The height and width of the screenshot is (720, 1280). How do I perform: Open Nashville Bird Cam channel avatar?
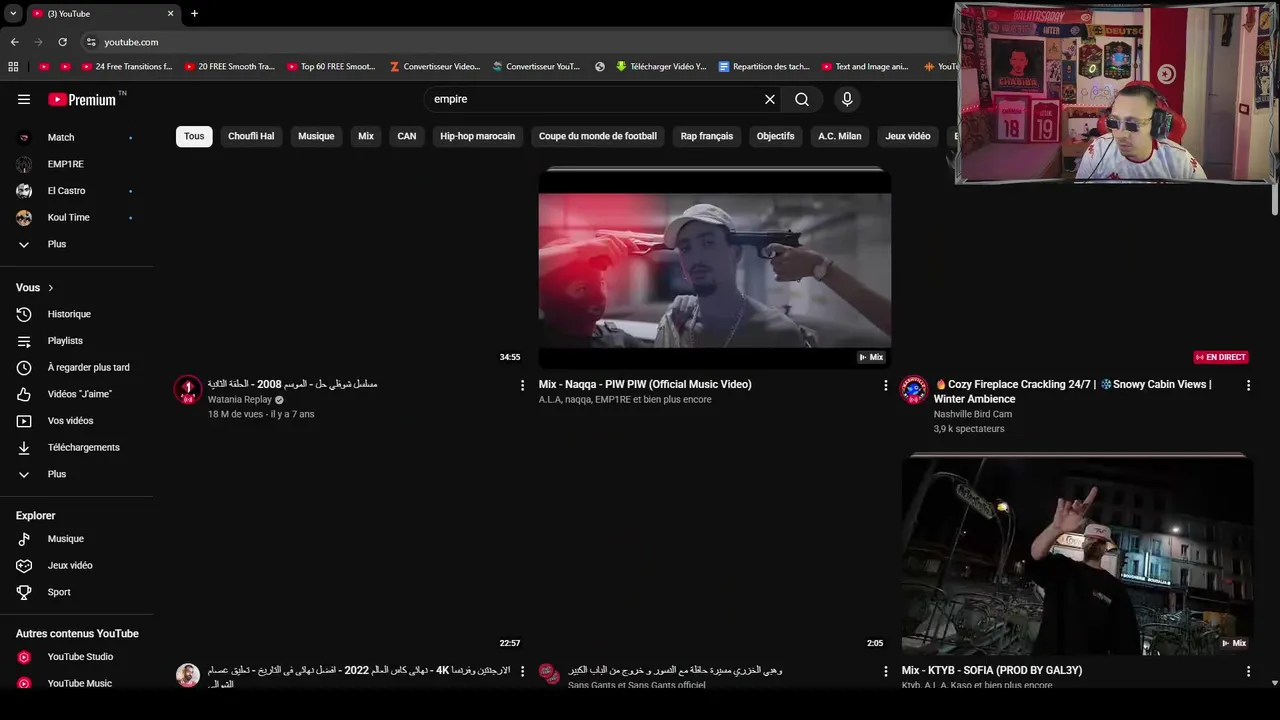coord(914,389)
